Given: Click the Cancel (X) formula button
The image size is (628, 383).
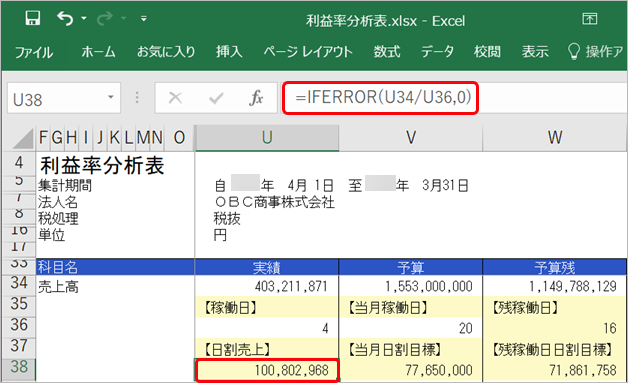Looking at the screenshot, I should (175, 98).
